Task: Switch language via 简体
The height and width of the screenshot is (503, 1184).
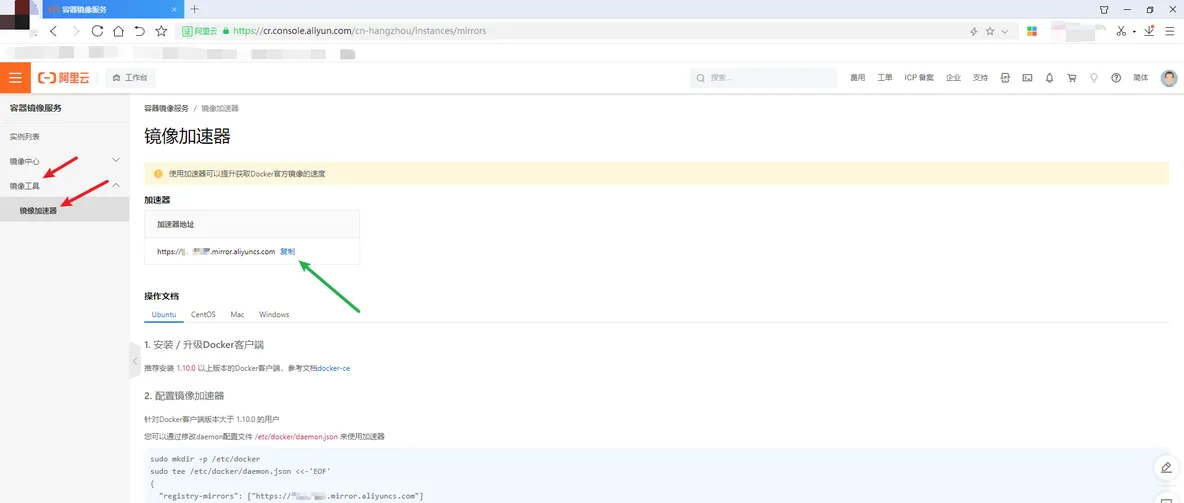Action: click(x=1141, y=78)
